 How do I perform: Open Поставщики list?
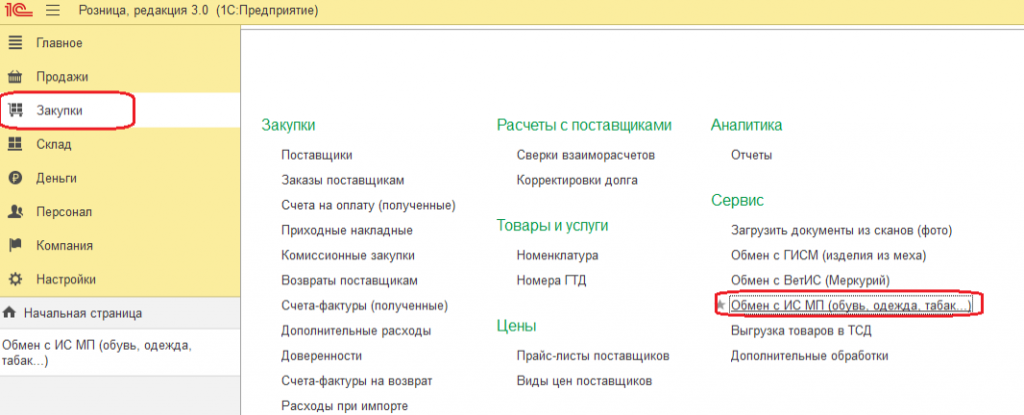tap(317, 155)
